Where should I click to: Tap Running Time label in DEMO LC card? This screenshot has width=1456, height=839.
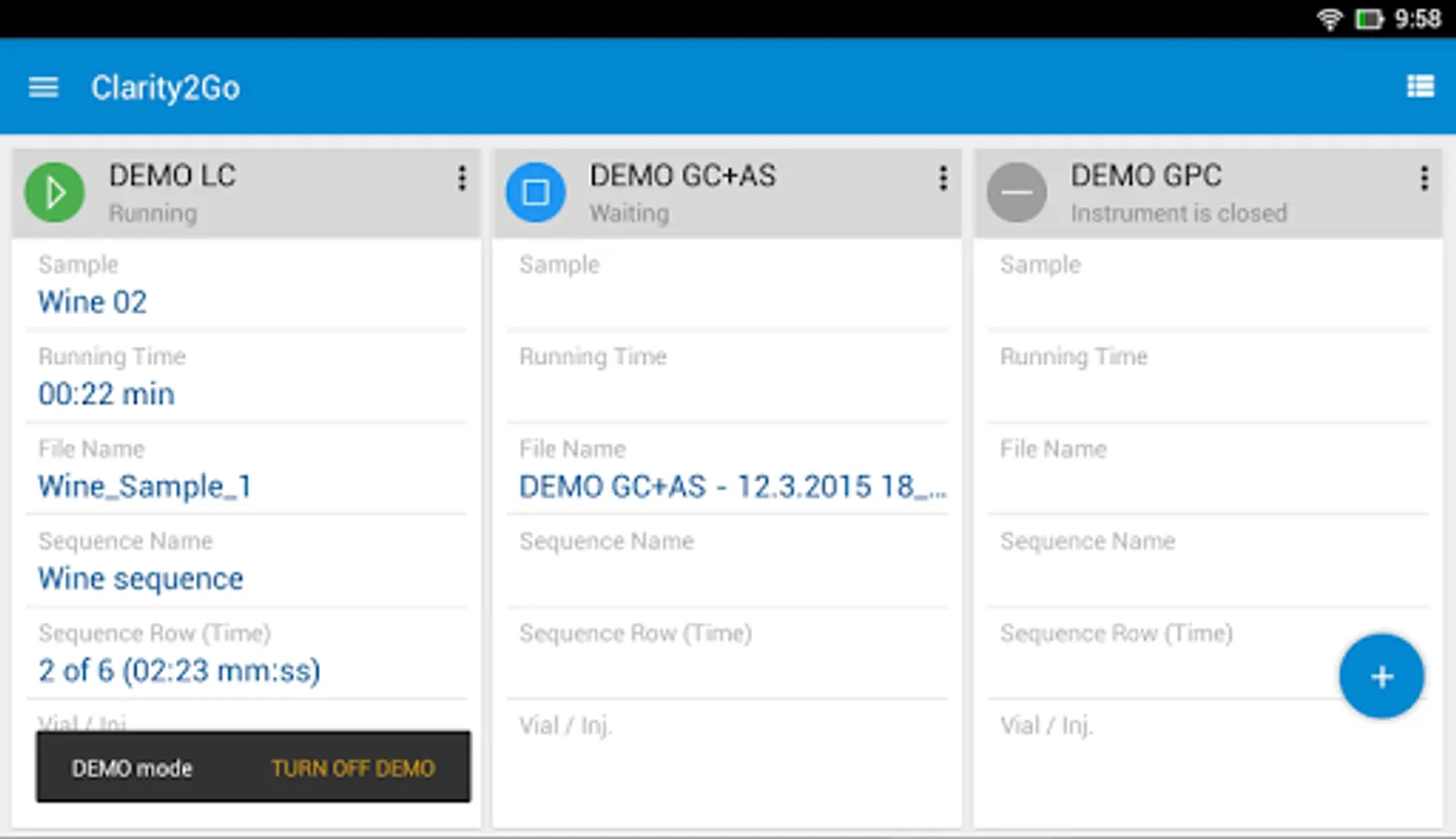point(112,357)
